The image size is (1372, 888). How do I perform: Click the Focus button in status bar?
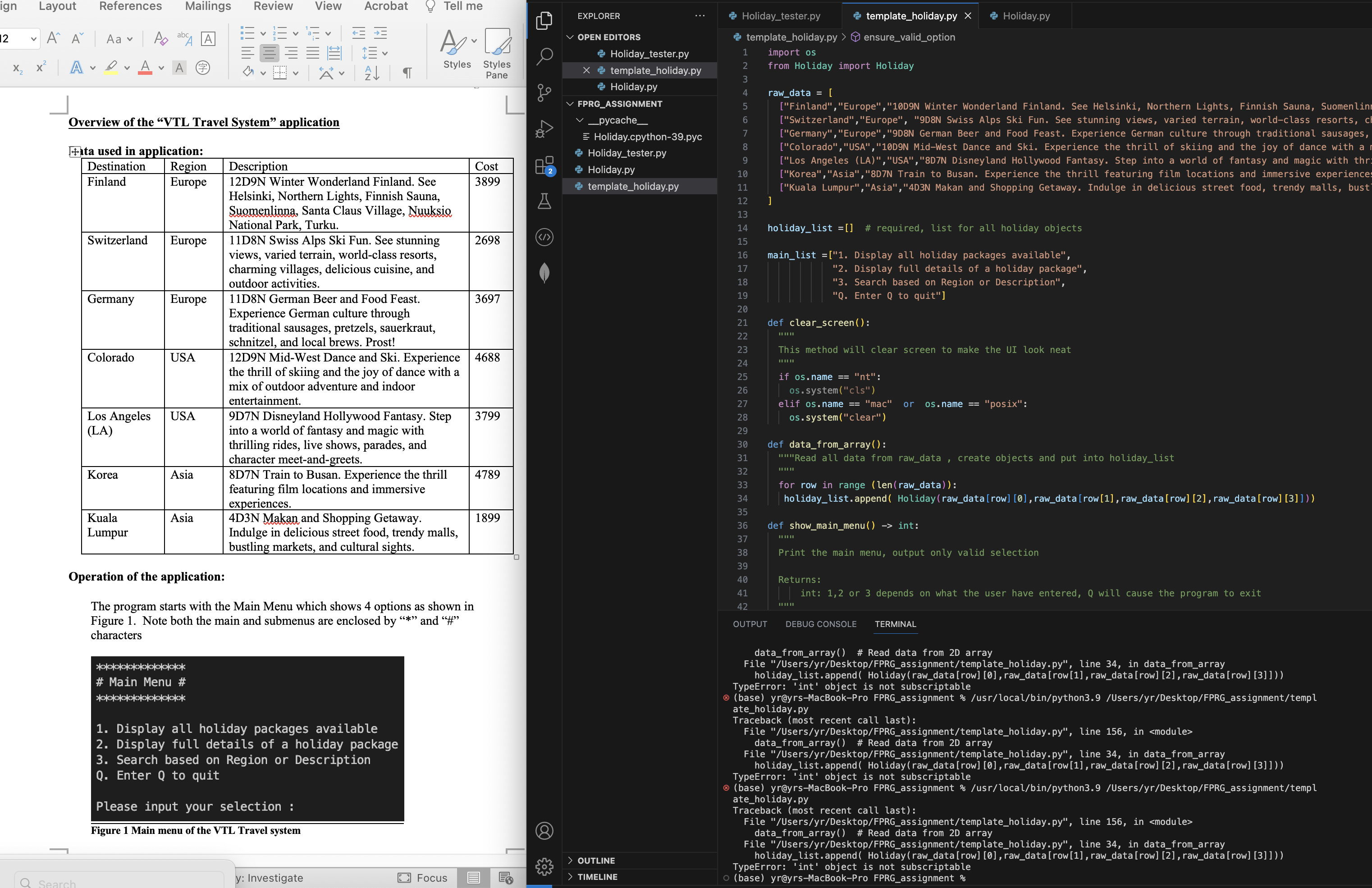pyautogui.click(x=423, y=878)
